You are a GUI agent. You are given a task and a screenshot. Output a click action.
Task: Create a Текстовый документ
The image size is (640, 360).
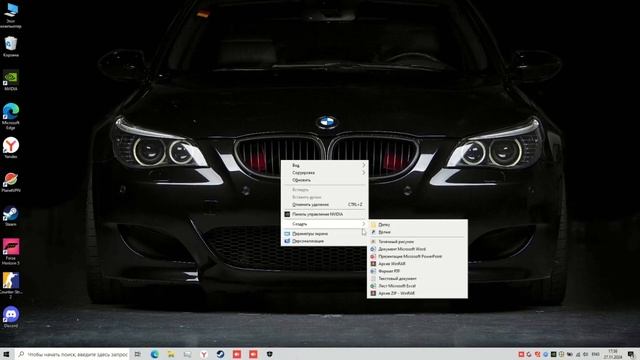pyautogui.click(x=417, y=278)
